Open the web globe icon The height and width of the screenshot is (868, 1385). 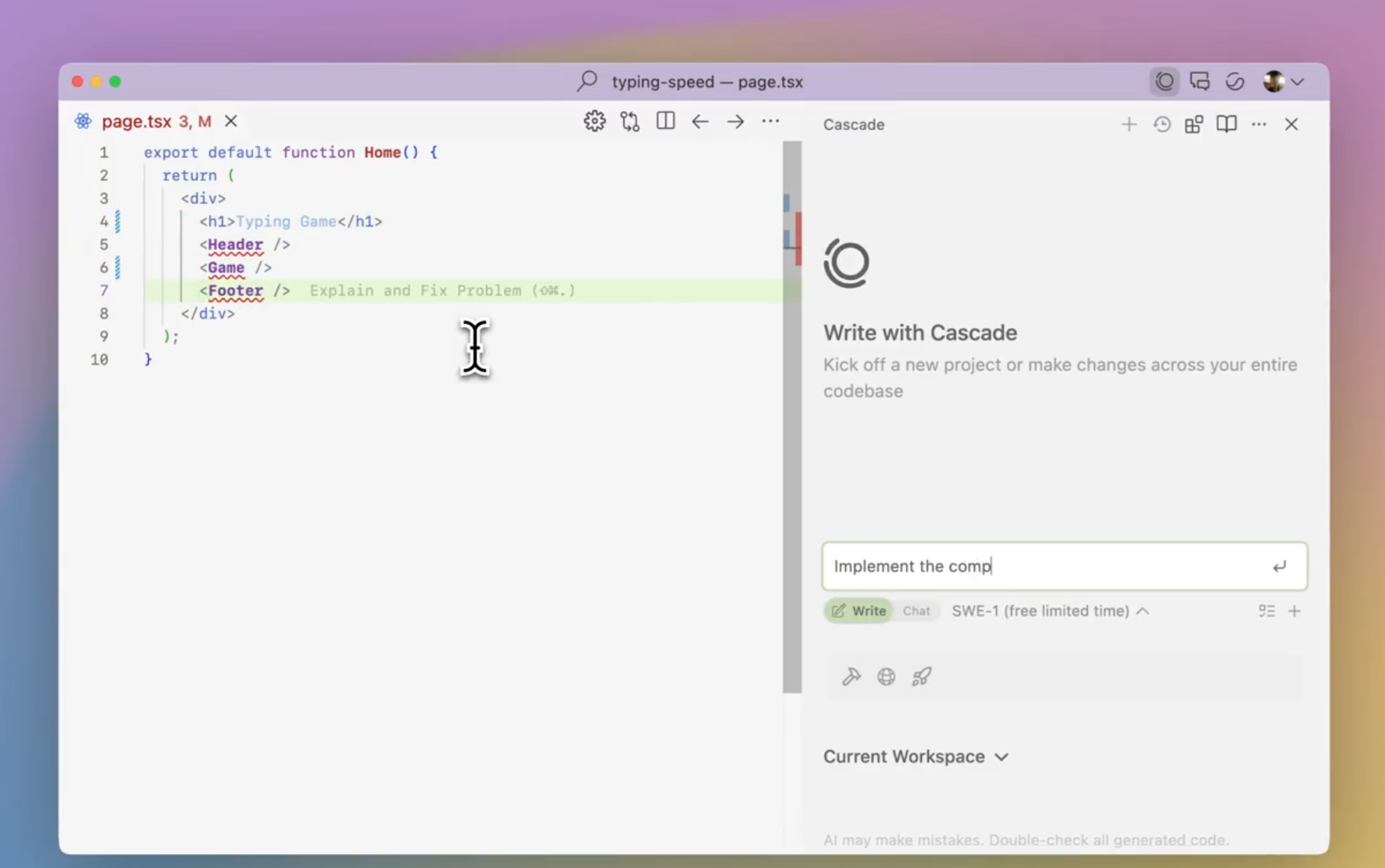click(x=886, y=677)
